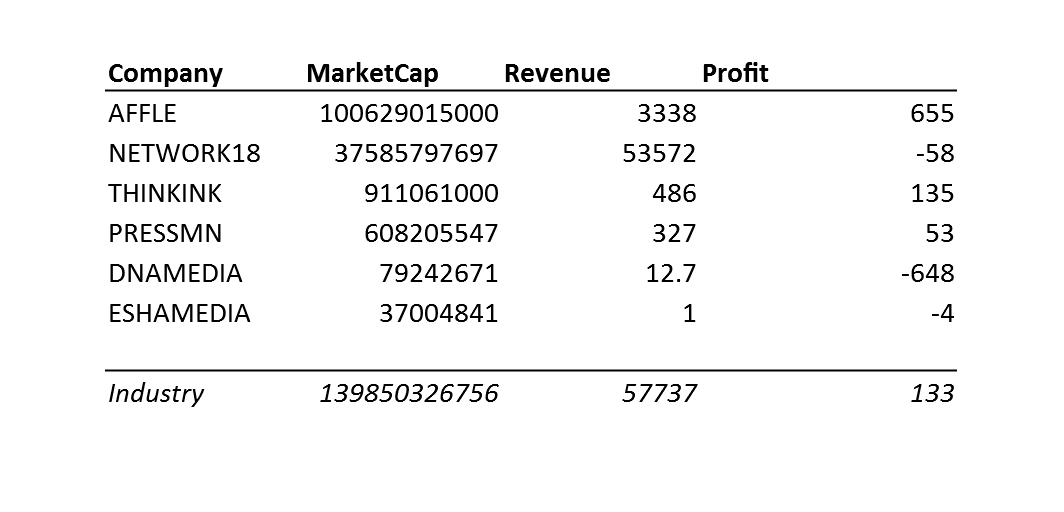Viewport: 1064px width, 512px height.
Task: Select DNAMEDIA revenue value 12.7
Action: coord(670,273)
